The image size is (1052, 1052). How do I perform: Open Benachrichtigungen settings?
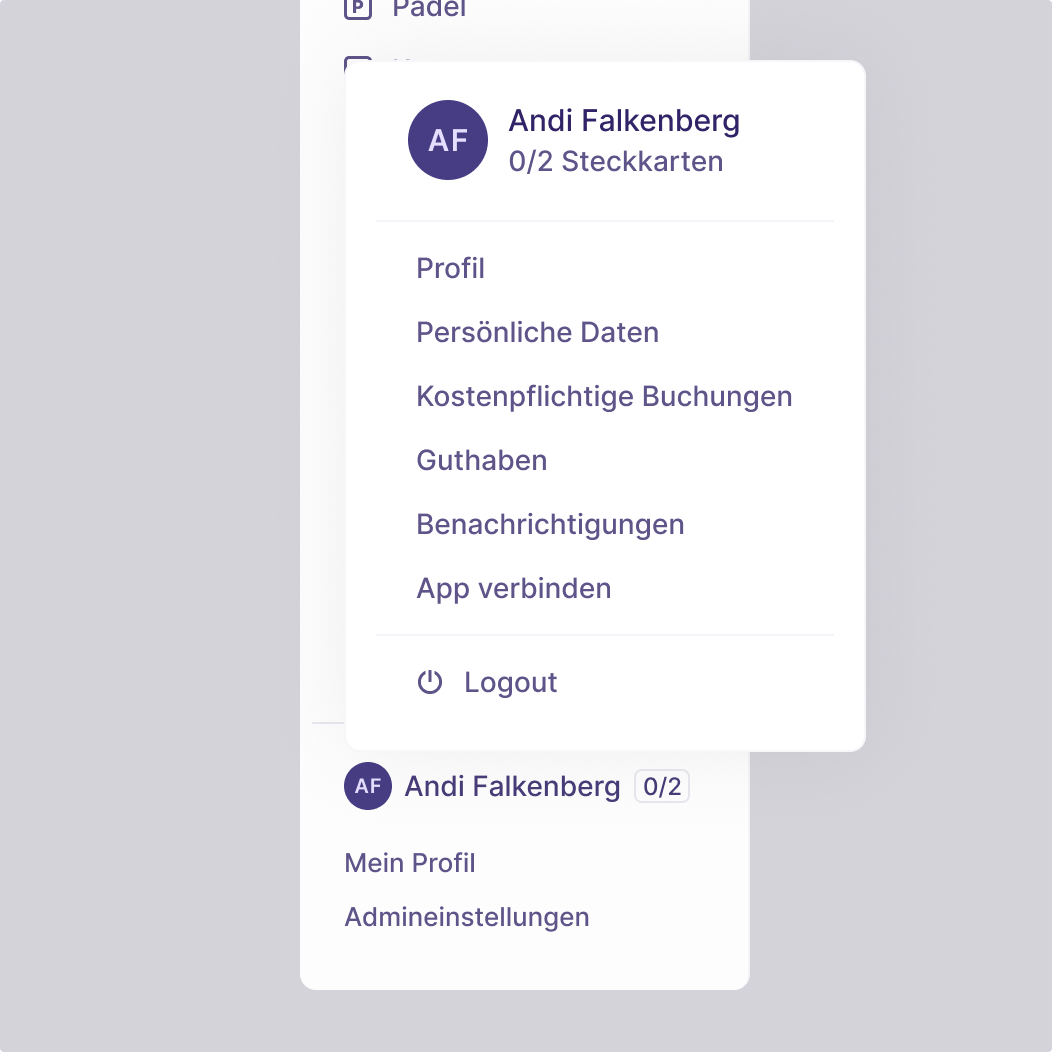(x=550, y=524)
